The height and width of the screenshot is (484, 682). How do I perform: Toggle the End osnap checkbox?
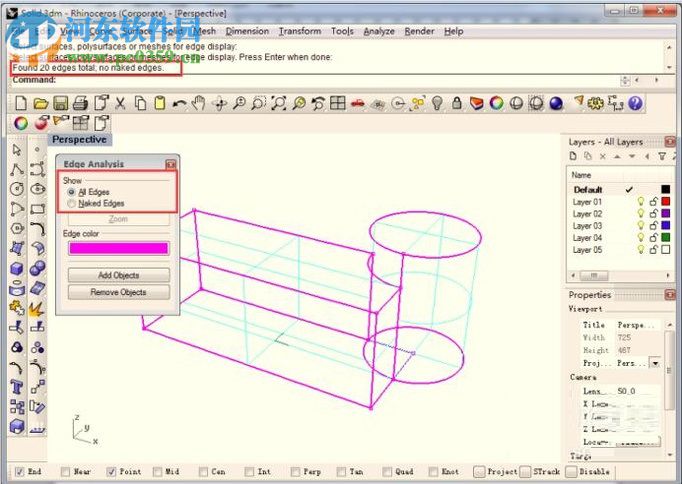20,471
